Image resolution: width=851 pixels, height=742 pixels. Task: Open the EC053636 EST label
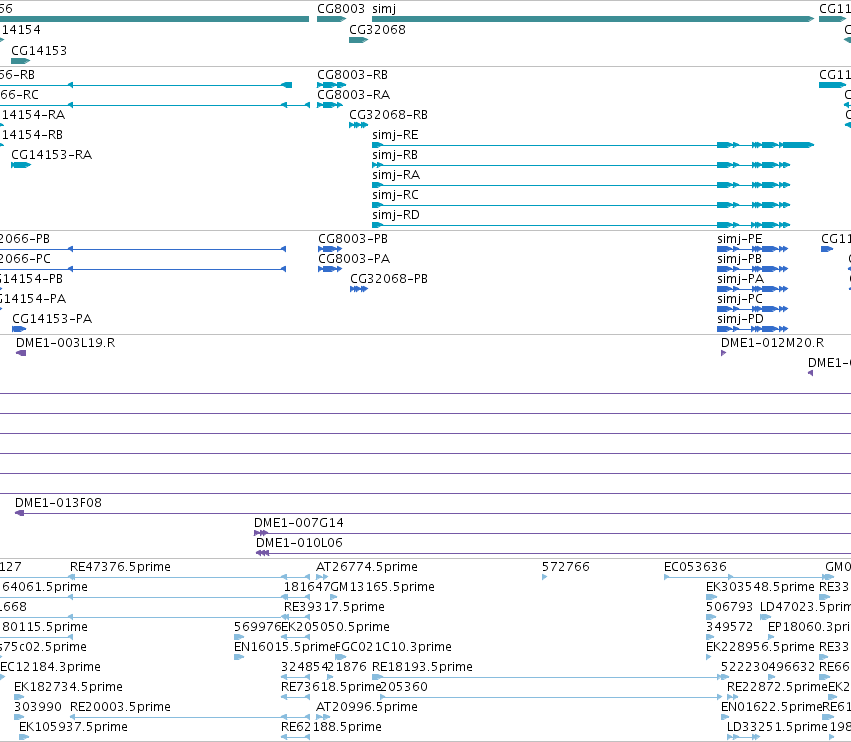[695, 567]
